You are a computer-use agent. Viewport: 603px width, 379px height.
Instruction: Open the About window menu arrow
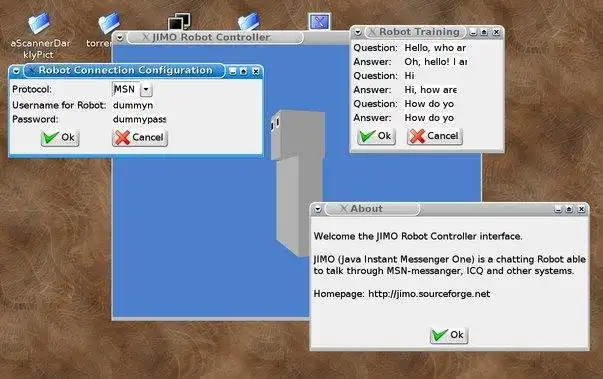point(318,209)
